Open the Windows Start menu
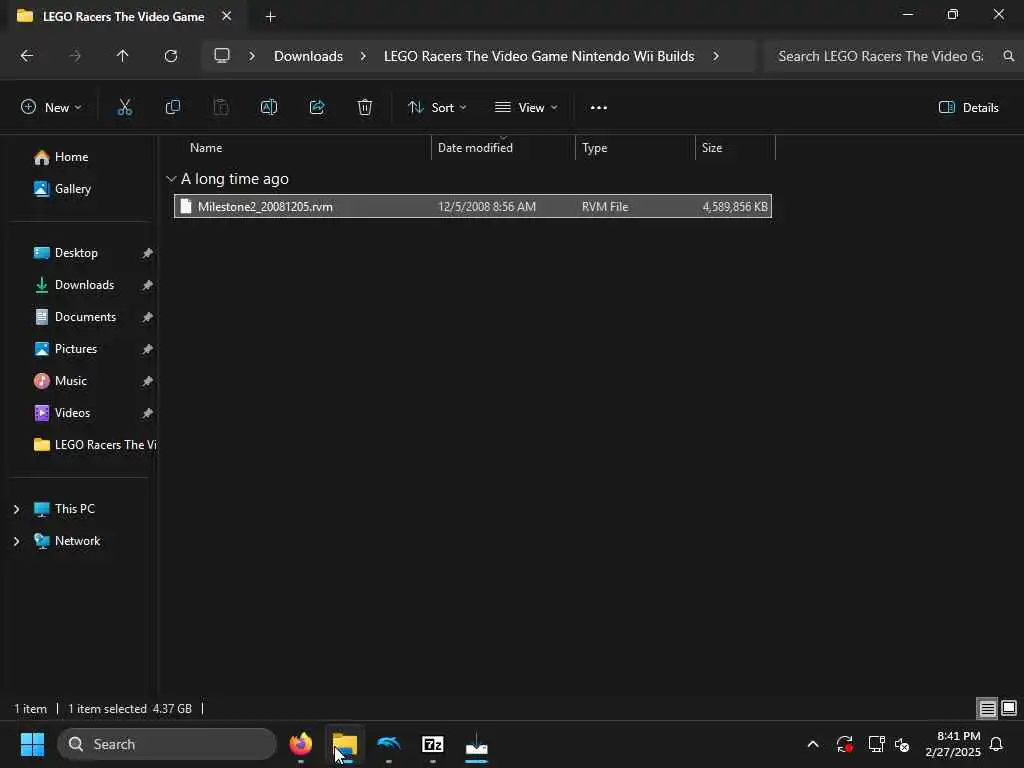 [x=33, y=744]
